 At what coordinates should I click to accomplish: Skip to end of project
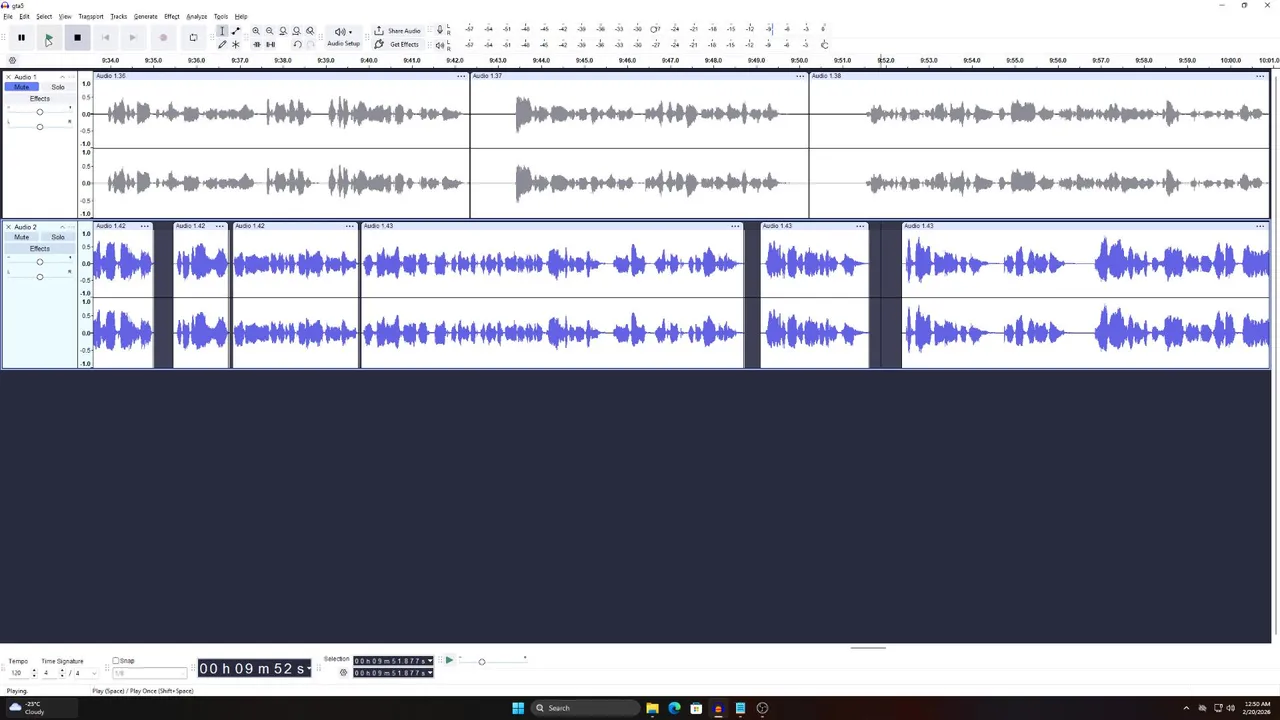click(132, 38)
